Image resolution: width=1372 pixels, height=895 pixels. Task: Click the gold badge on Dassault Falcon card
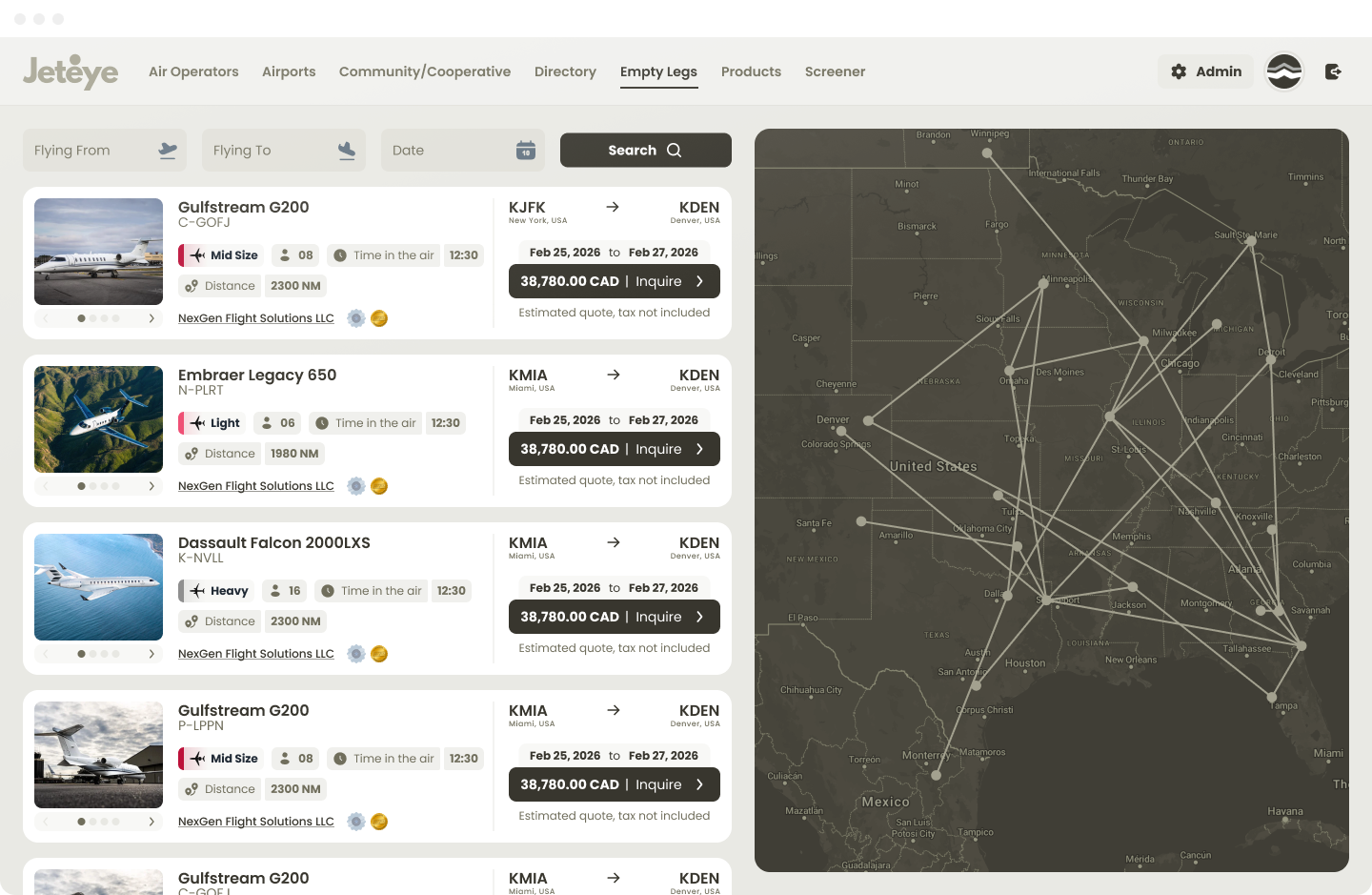click(x=379, y=654)
